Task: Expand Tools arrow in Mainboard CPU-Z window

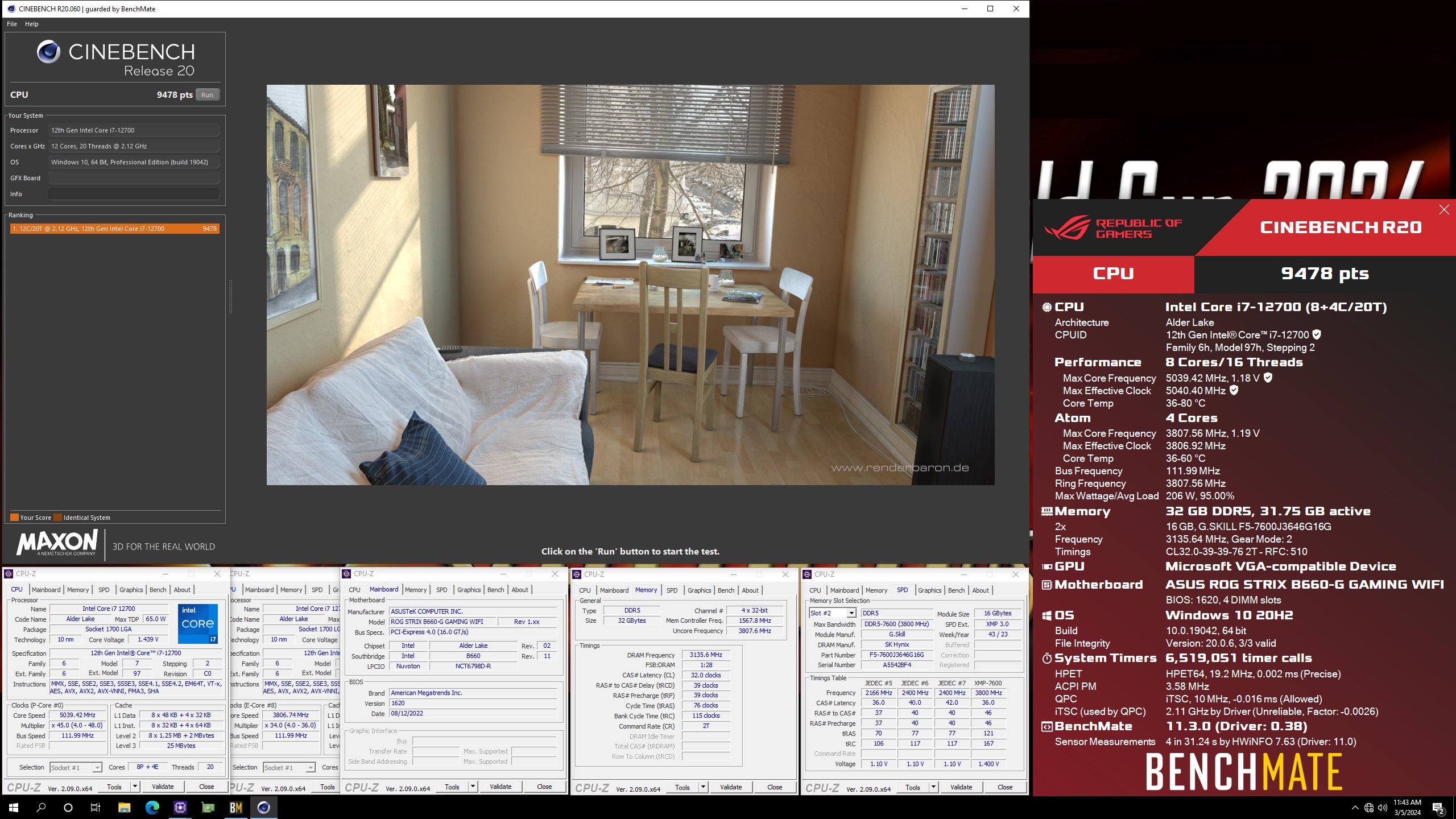Action: click(x=473, y=787)
